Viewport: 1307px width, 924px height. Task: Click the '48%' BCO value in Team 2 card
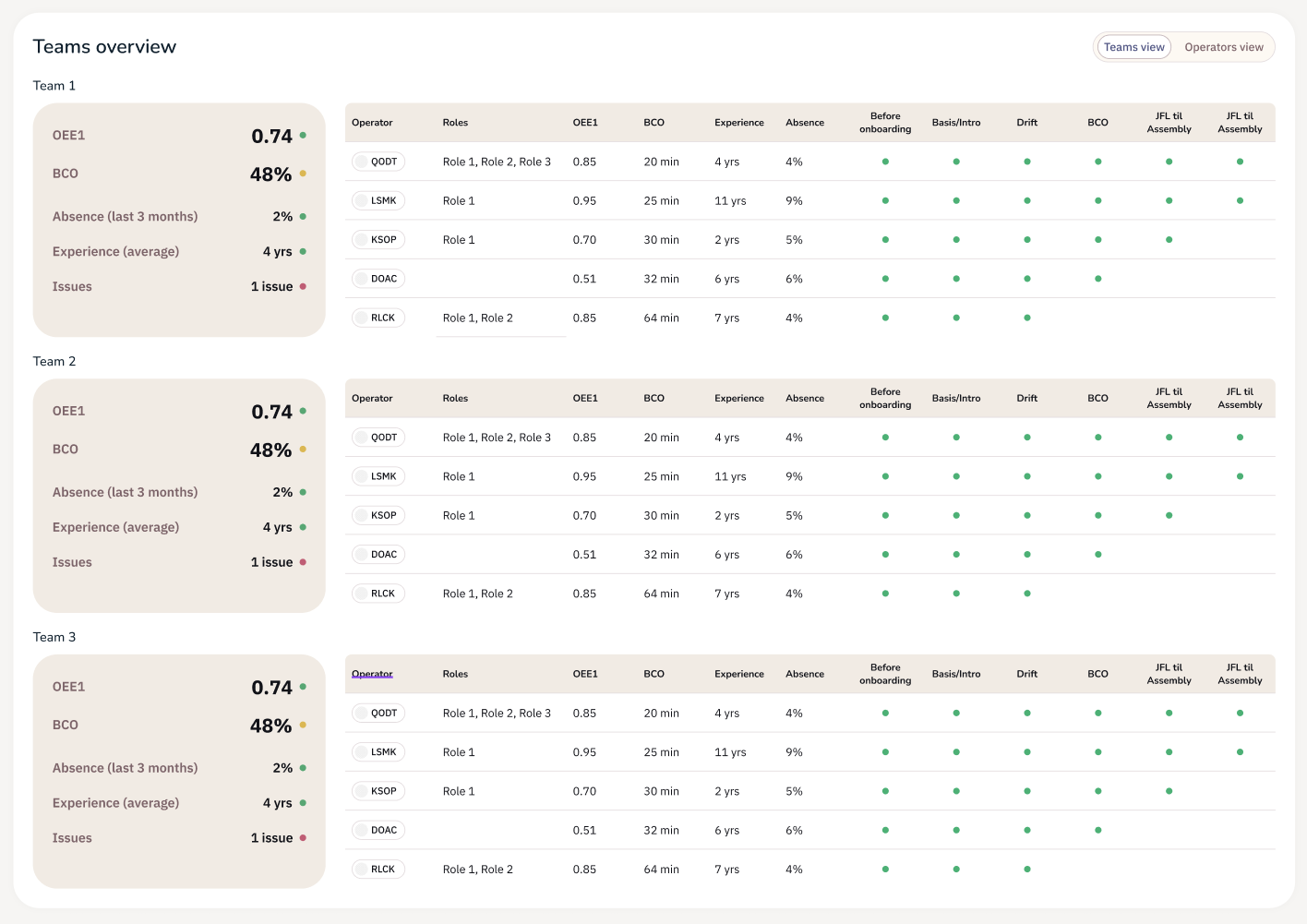click(270, 450)
